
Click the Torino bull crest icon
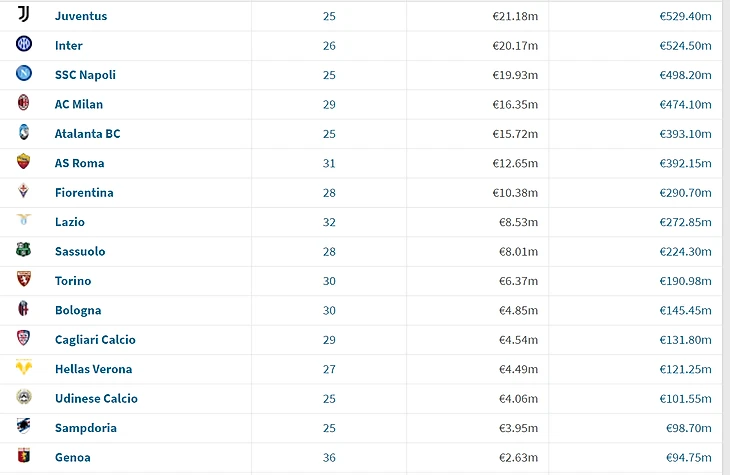24,280
